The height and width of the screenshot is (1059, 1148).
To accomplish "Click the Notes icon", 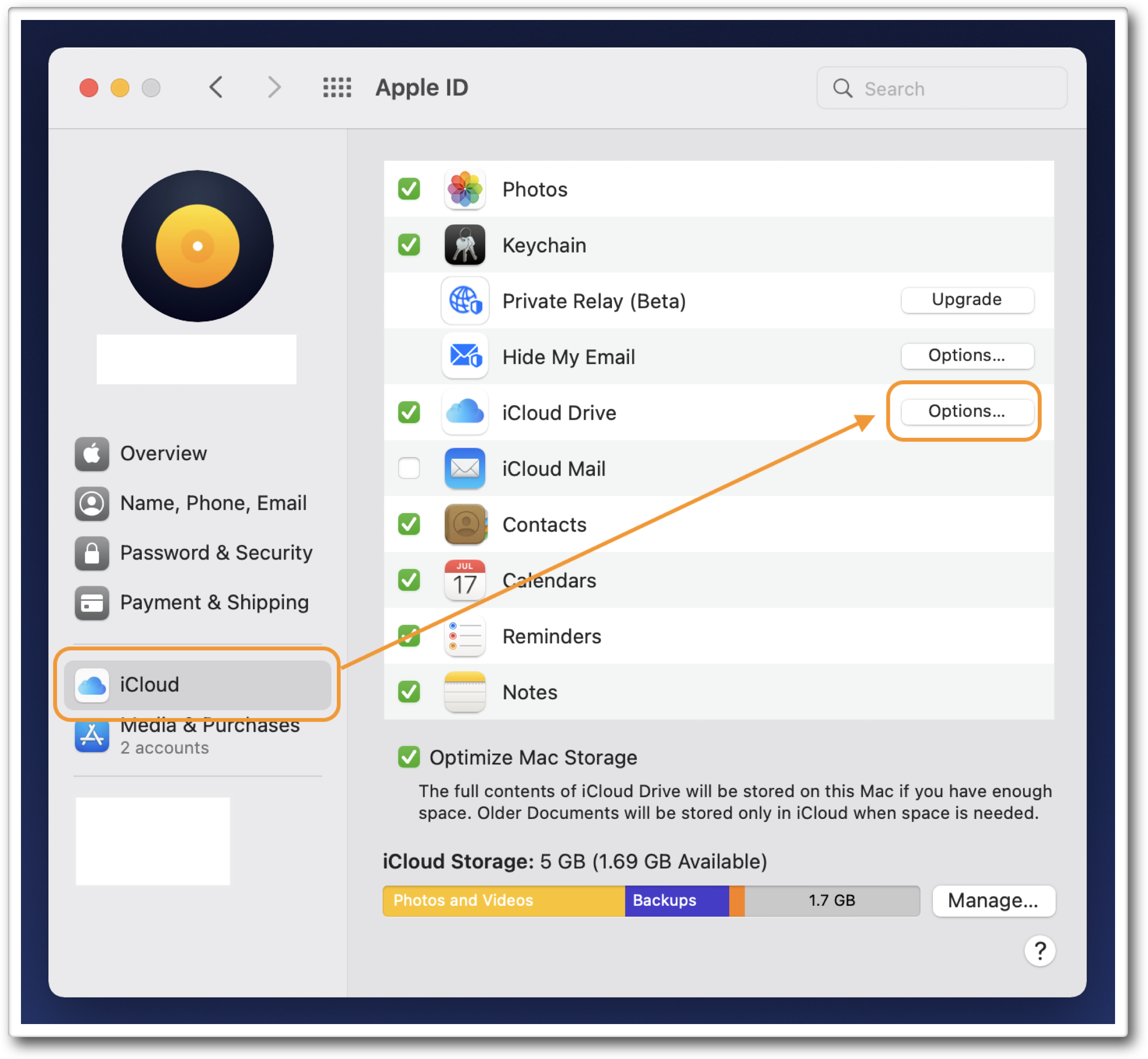I will point(464,692).
